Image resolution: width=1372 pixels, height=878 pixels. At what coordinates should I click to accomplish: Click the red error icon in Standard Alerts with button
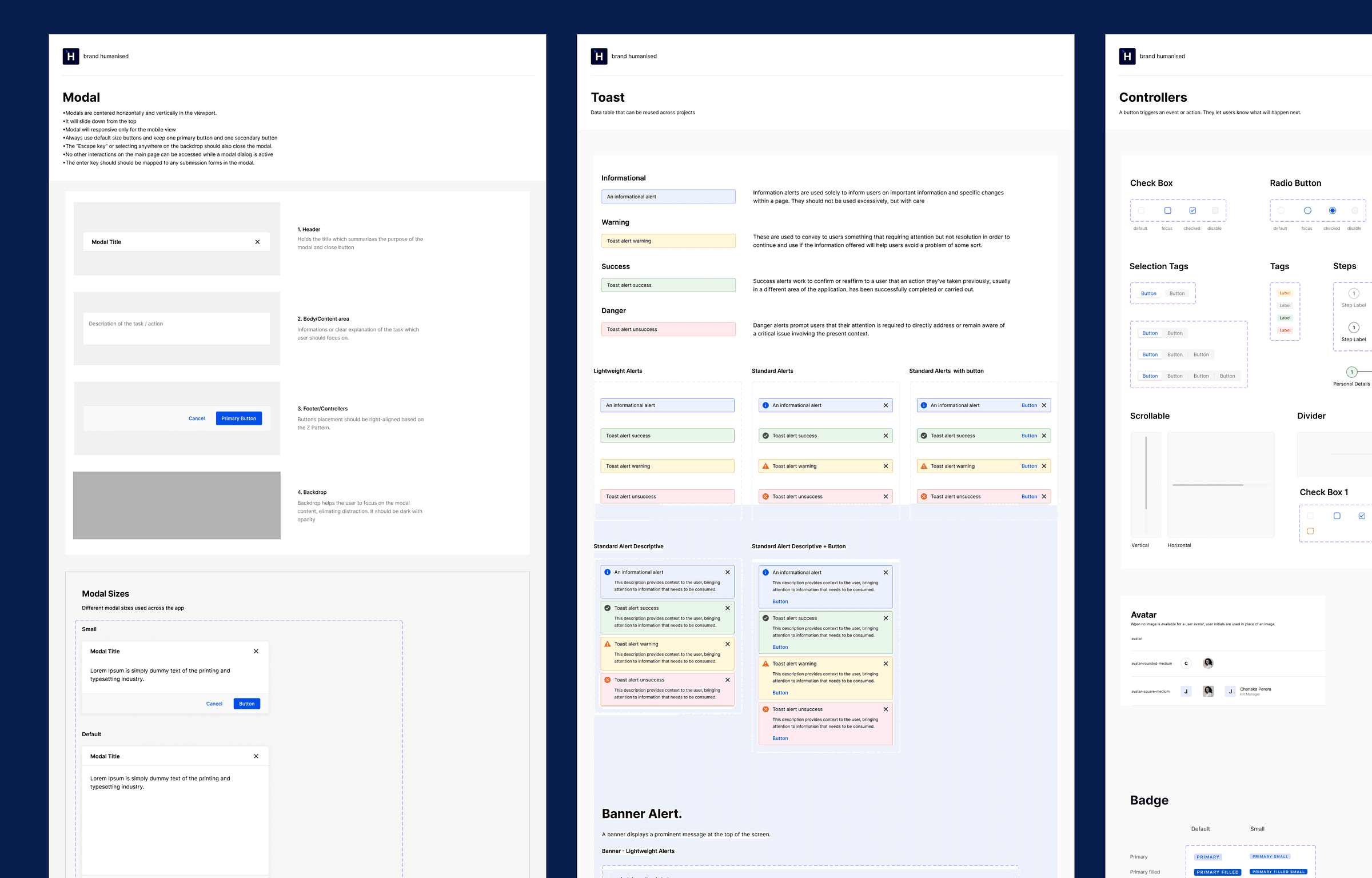point(924,497)
